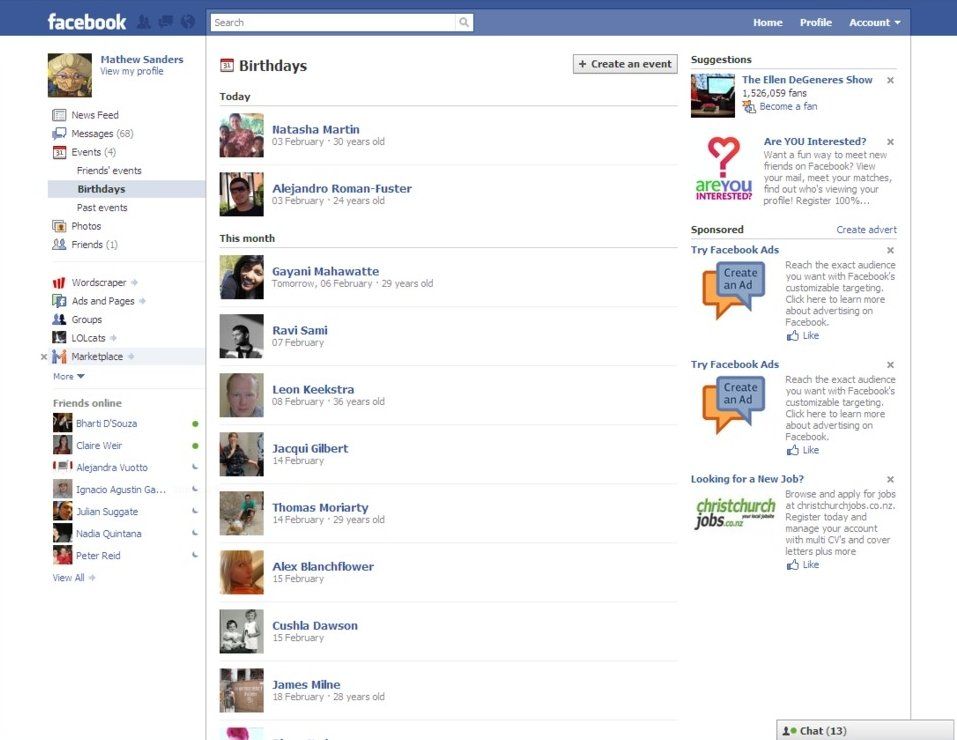Image resolution: width=957 pixels, height=740 pixels.
Task: Click Create advert link
Action: 866,230
